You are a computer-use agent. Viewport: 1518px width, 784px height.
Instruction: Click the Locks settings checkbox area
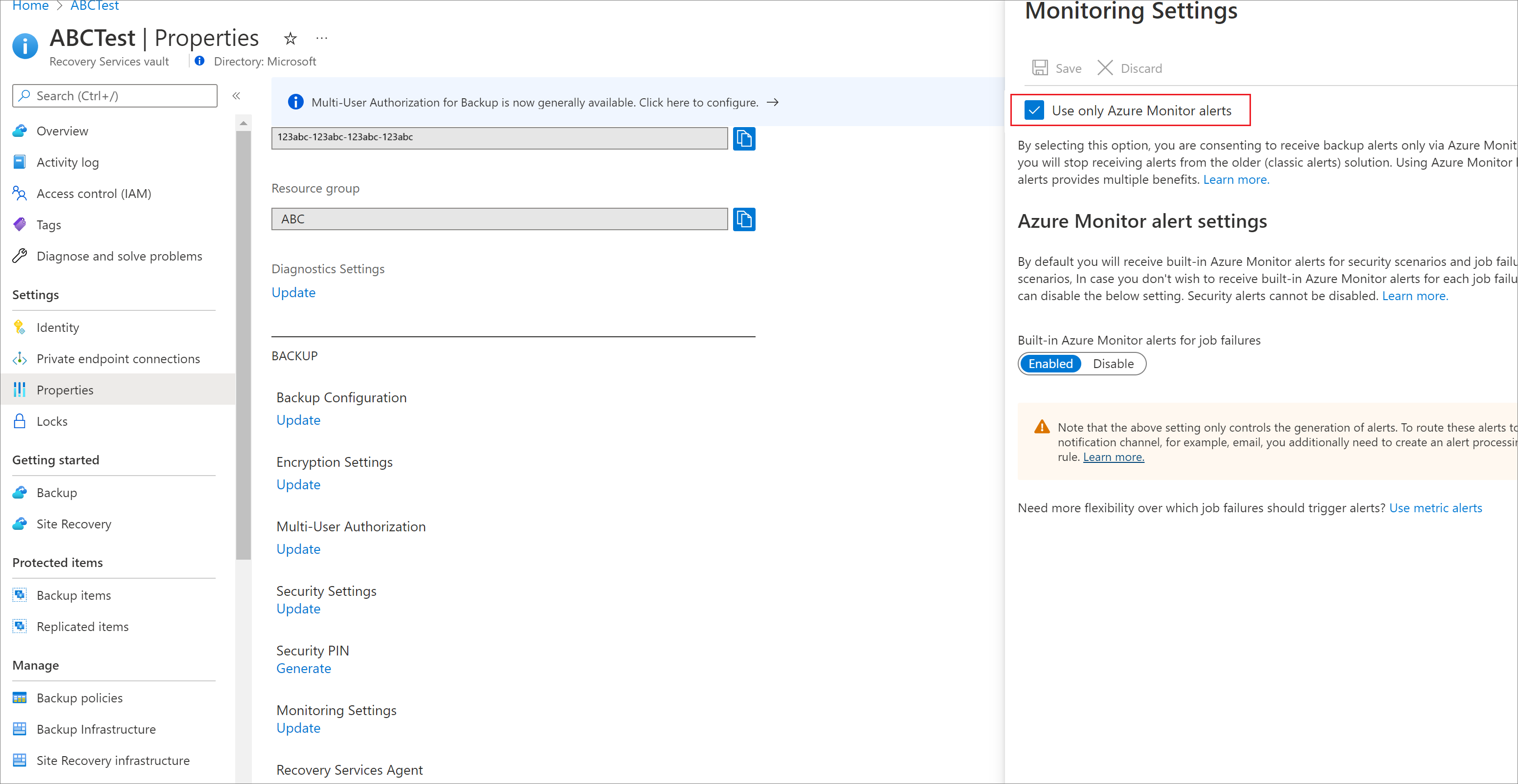[x=51, y=420]
